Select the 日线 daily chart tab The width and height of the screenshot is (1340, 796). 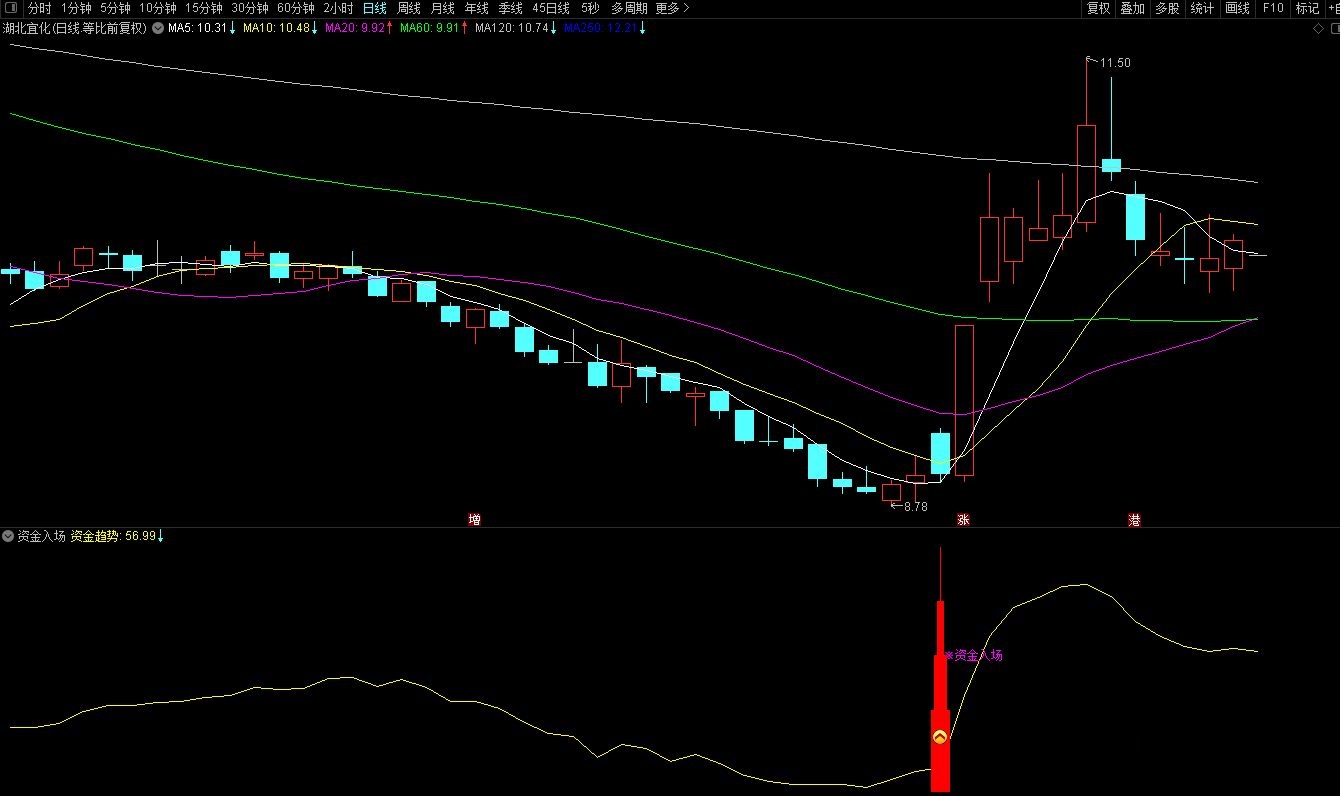[x=374, y=8]
